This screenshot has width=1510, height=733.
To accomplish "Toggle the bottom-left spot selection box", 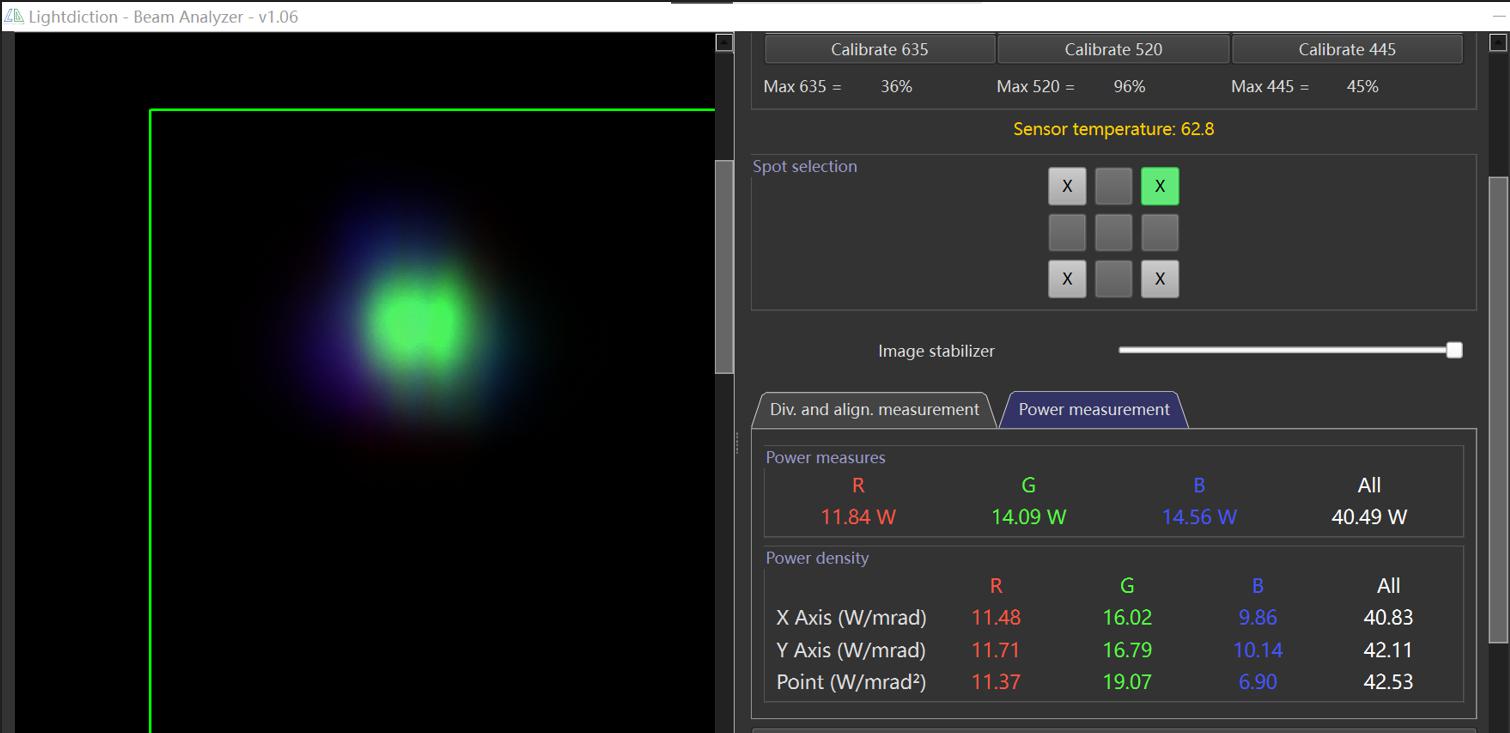I will pos(1067,279).
